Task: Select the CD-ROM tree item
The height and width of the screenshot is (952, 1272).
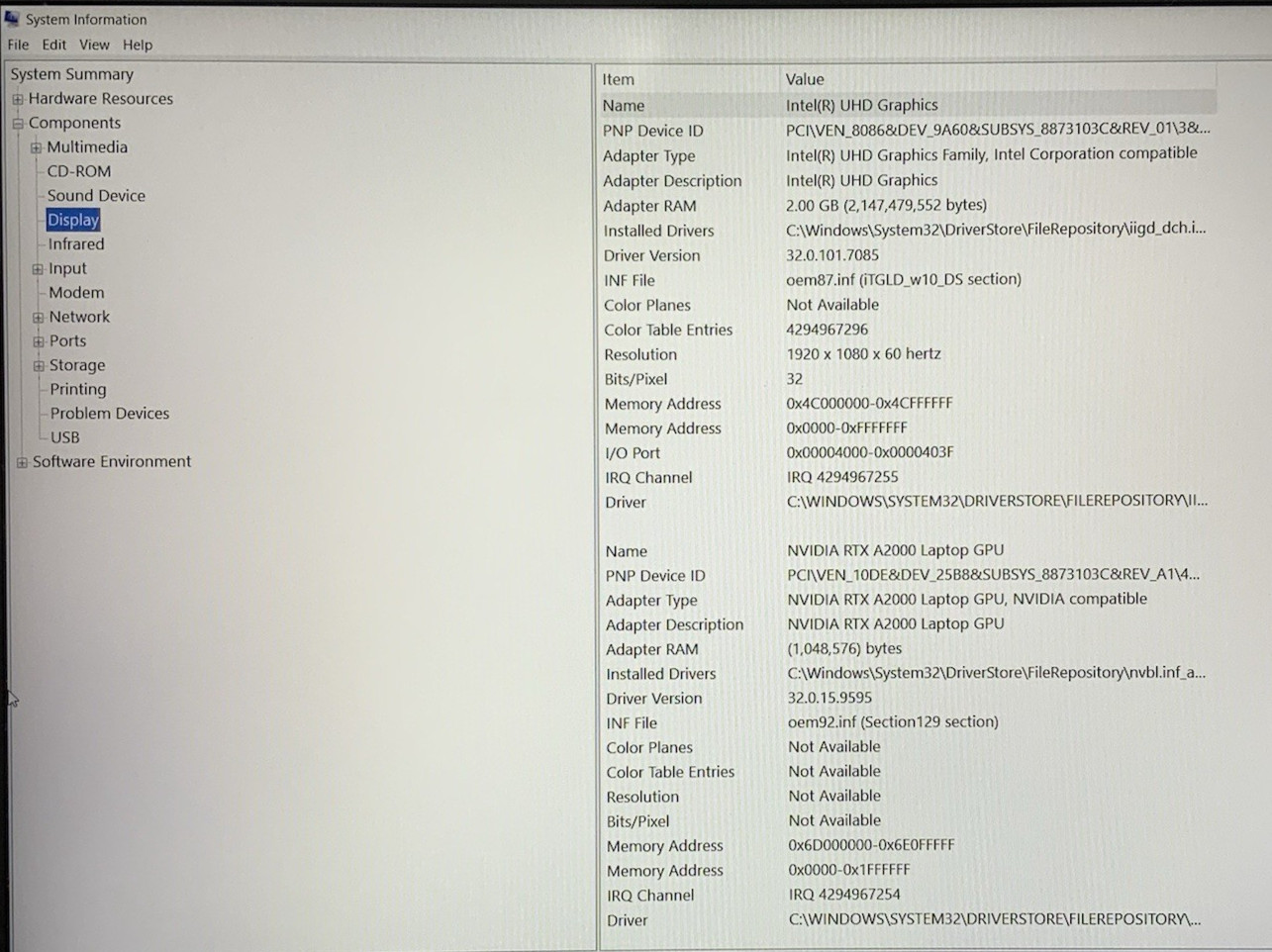Action: (79, 171)
